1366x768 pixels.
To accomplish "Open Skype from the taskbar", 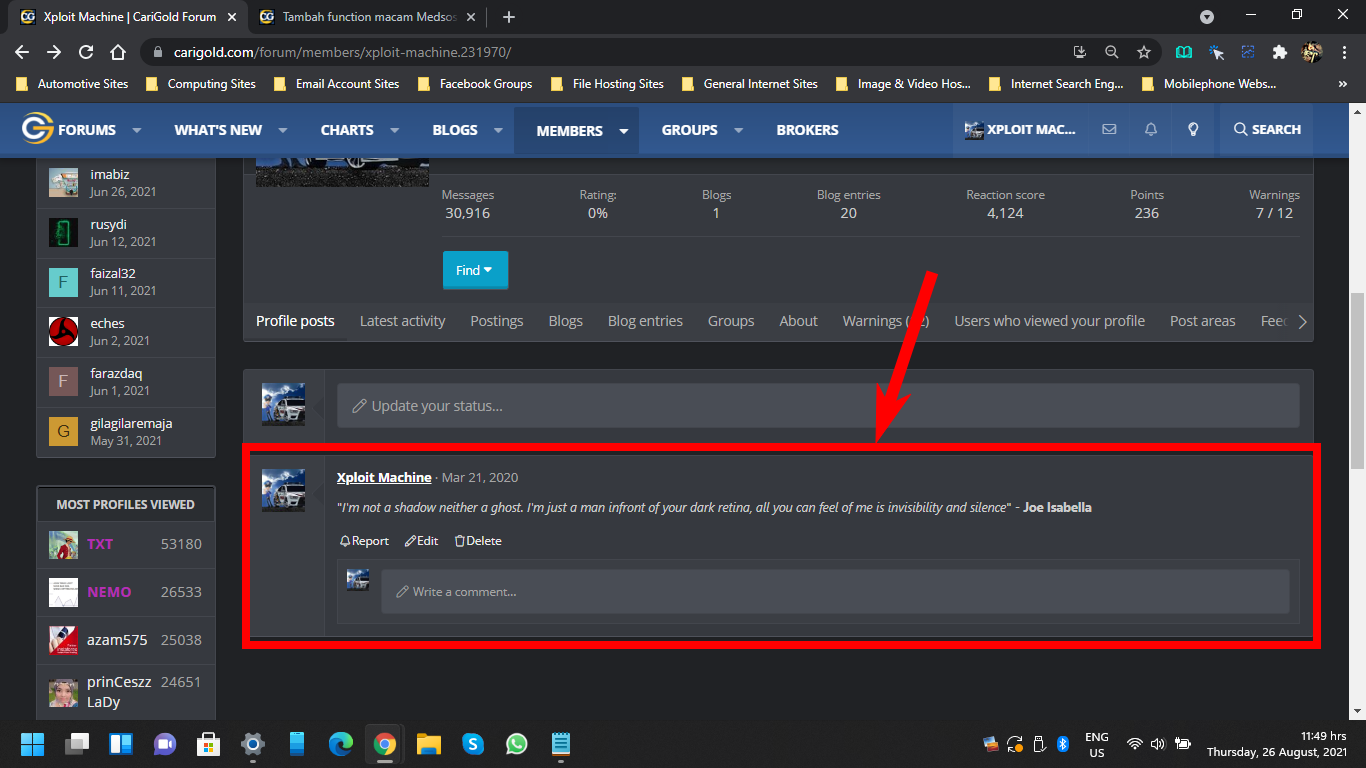I will 473,744.
